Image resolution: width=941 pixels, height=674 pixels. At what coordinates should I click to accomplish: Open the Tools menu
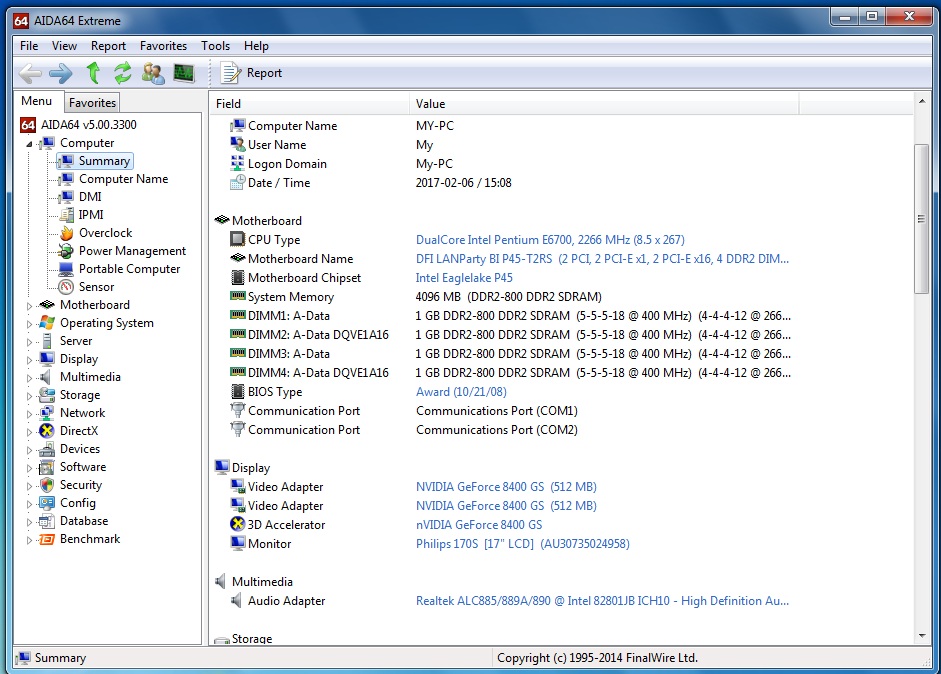[215, 46]
